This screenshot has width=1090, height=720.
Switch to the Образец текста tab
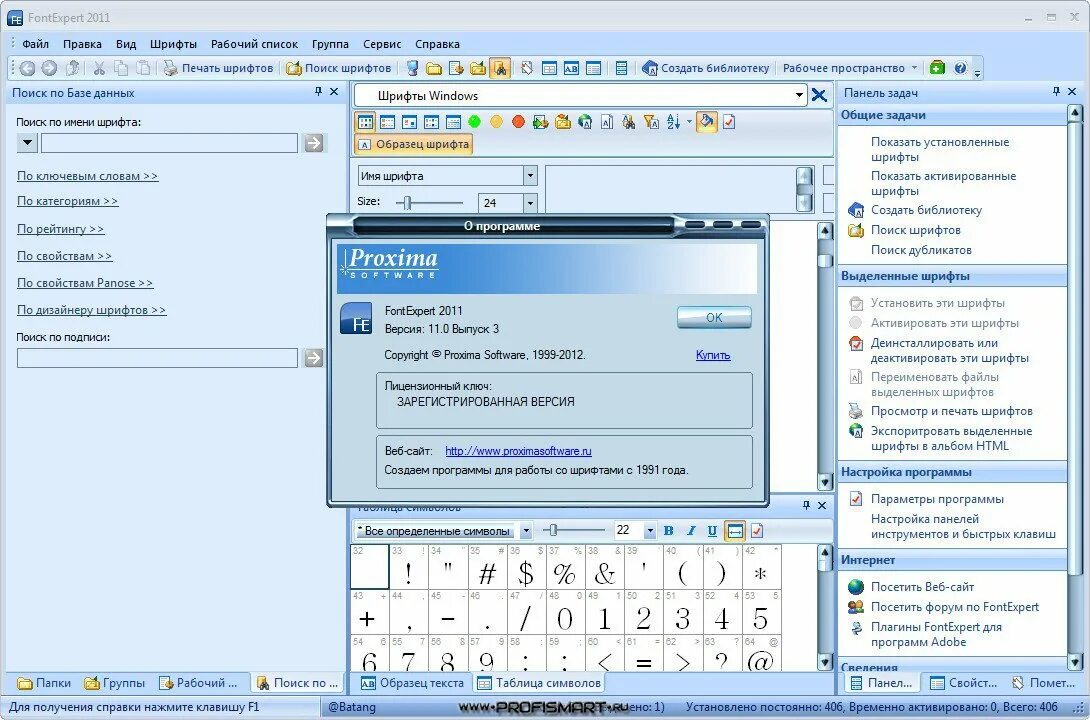click(x=412, y=683)
